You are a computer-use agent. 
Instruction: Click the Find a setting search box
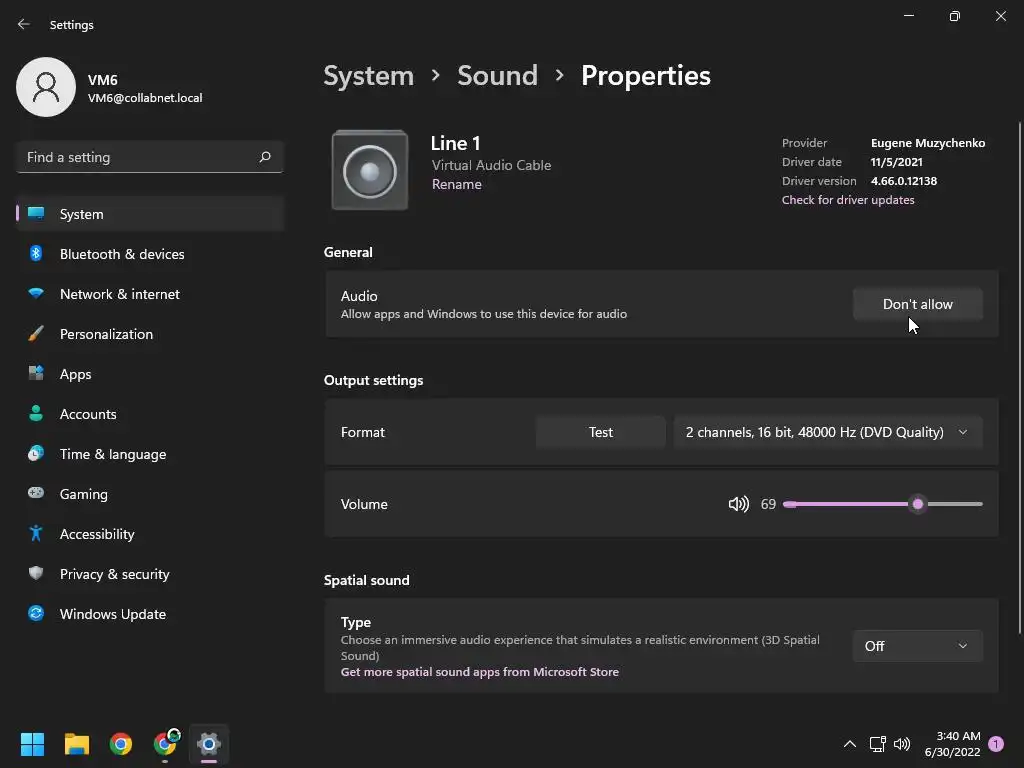point(138,157)
